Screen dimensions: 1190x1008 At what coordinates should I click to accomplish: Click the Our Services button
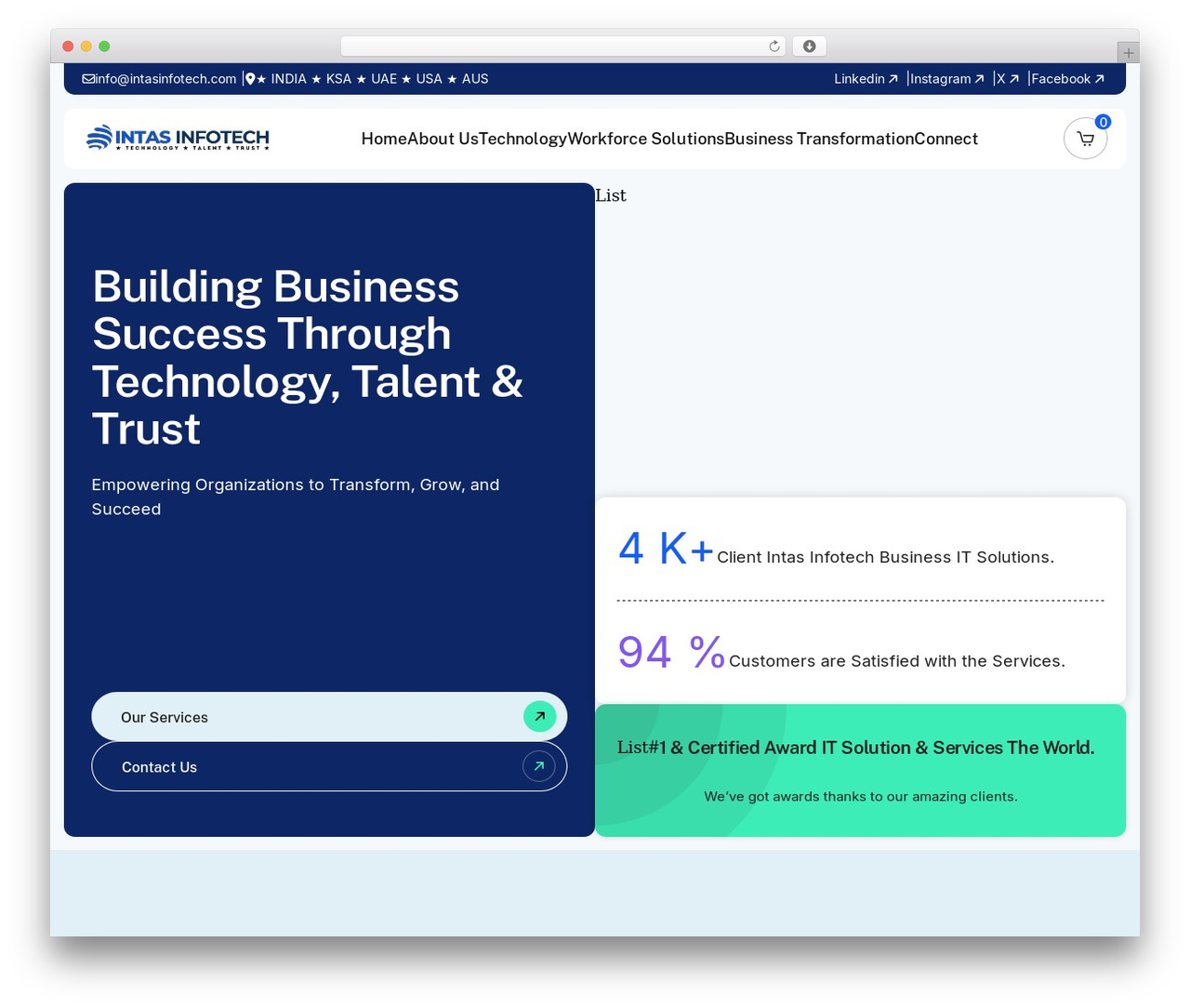(x=329, y=717)
